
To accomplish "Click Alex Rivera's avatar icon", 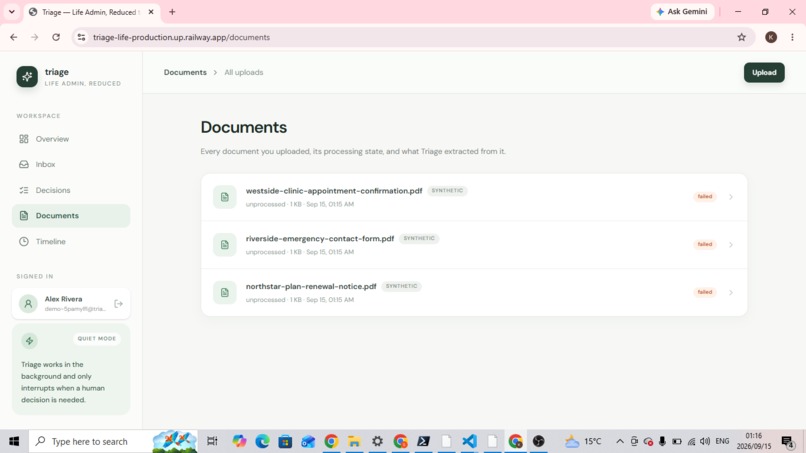I will coord(28,303).
